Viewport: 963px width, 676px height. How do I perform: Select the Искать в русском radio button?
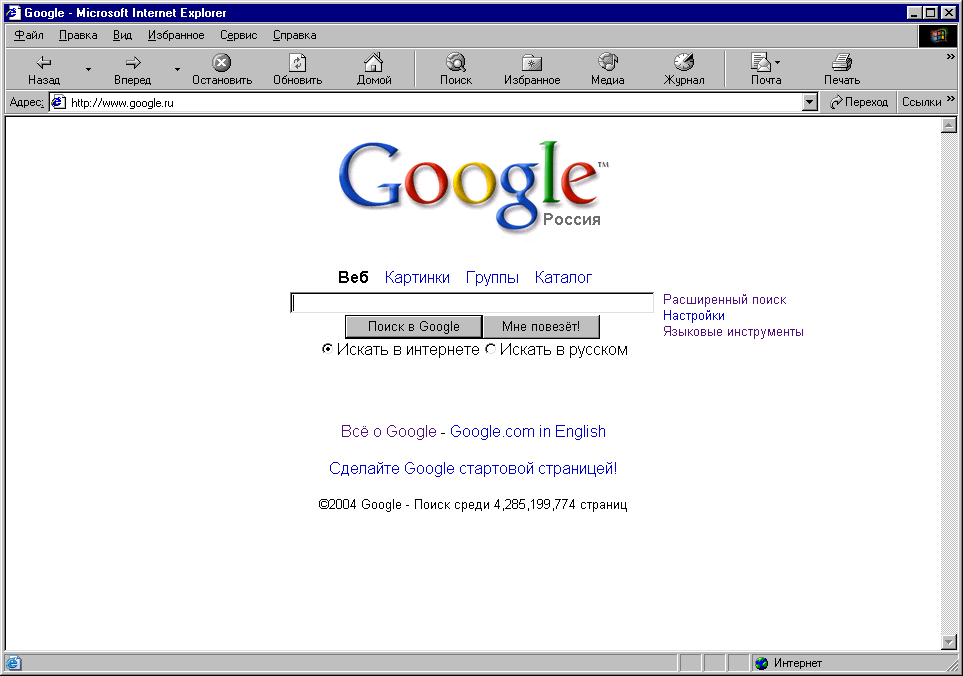[x=490, y=349]
